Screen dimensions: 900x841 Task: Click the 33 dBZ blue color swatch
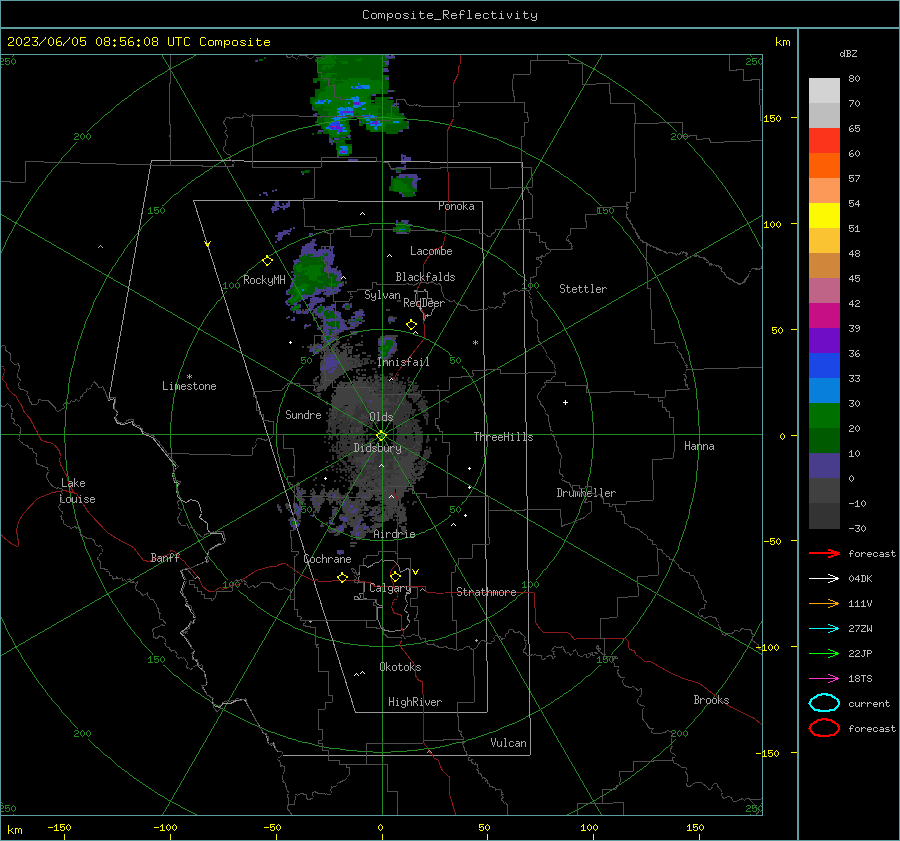click(824, 365)
